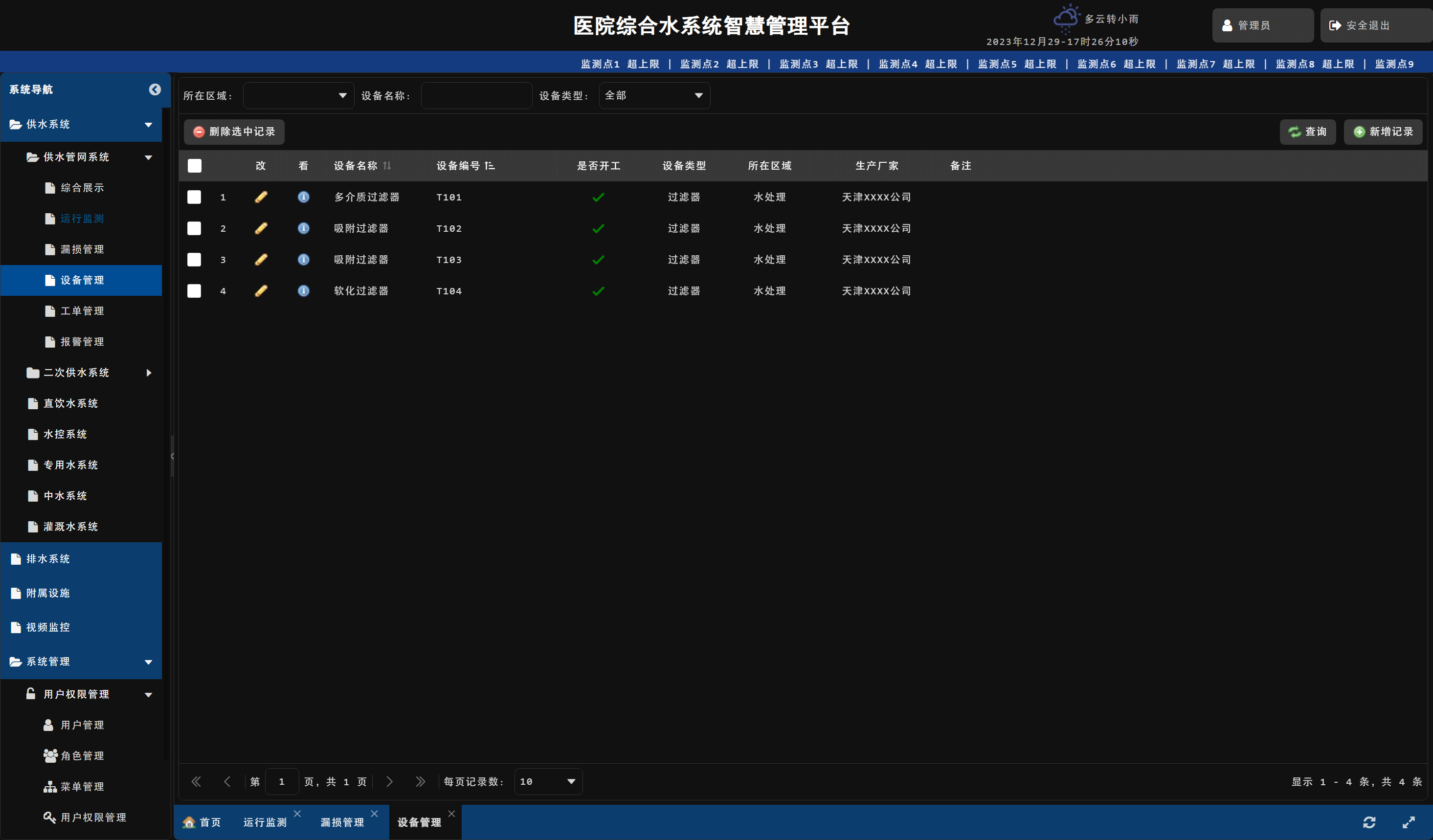Image resolution: width=1433 pixels, height=840 pixels.
Task: Click the page number input field
Action: [x=282, y=782]
